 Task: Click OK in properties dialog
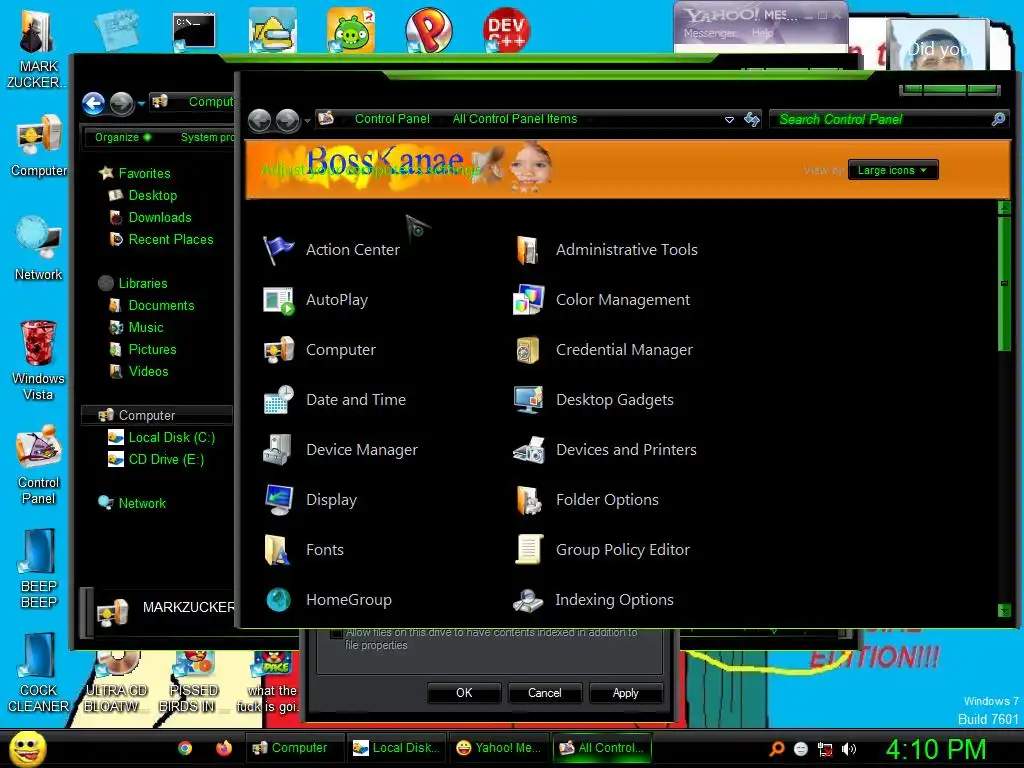[464, 693]
